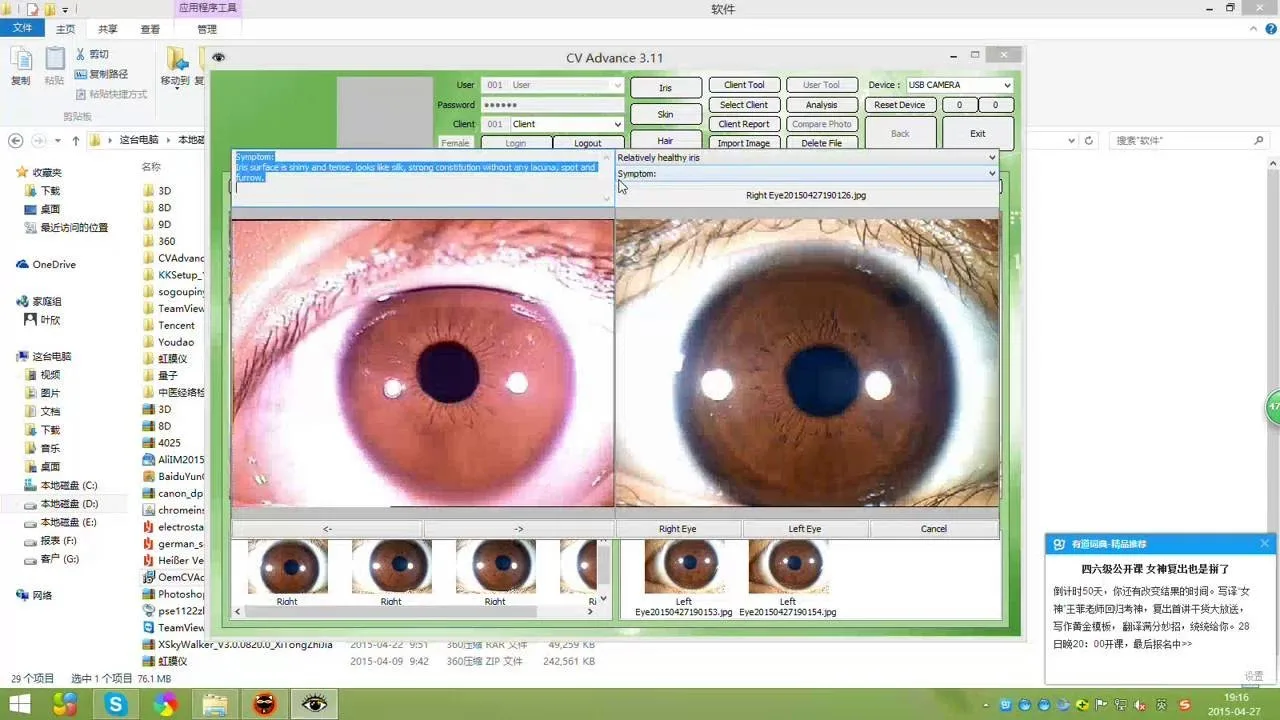Switch to the 共享 ribbon tab
The height and width of the screenshot is (720, 1280).
[x=108, y=30]
